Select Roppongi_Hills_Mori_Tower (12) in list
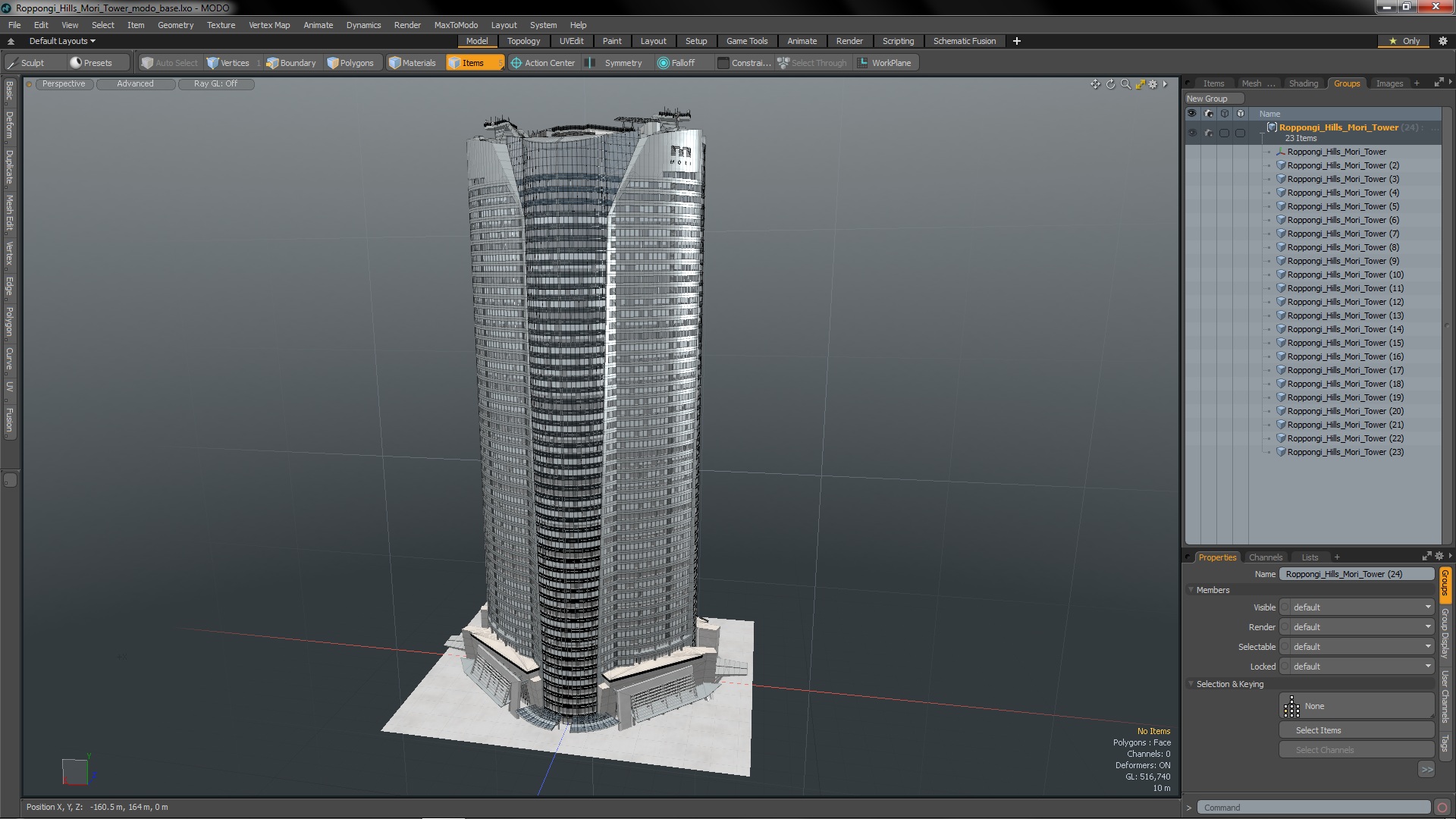This screenshot has width=1456, height=819. coord(1345,302)
